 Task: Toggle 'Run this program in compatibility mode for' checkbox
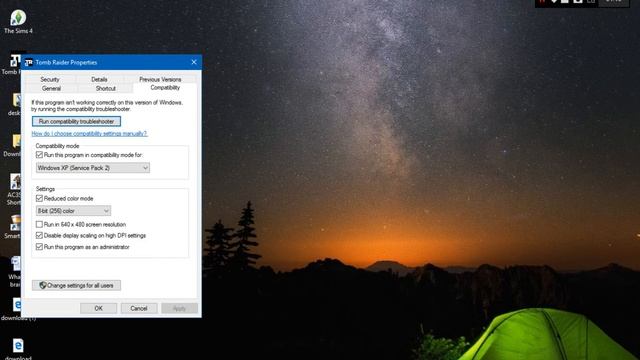click(x=39, y=155)
